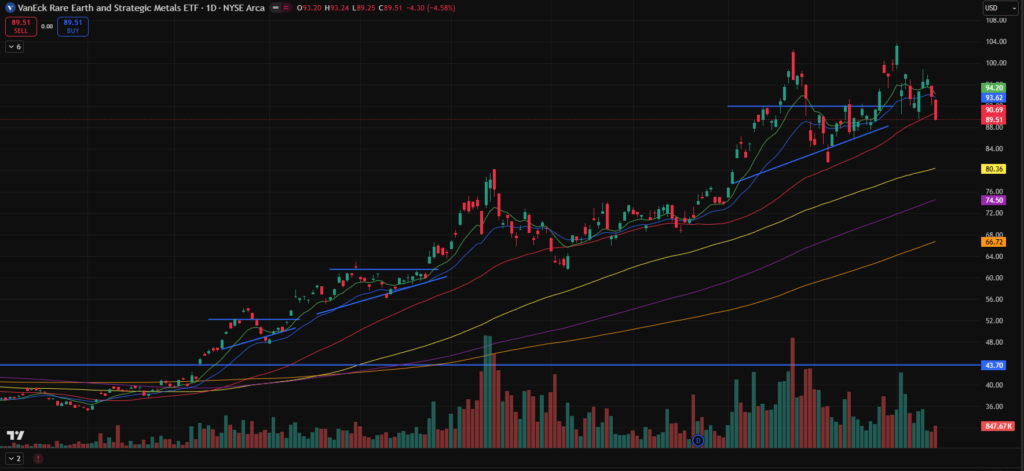
Task: Click the VanEck symbol logo icon
Action: coord(9,7)
